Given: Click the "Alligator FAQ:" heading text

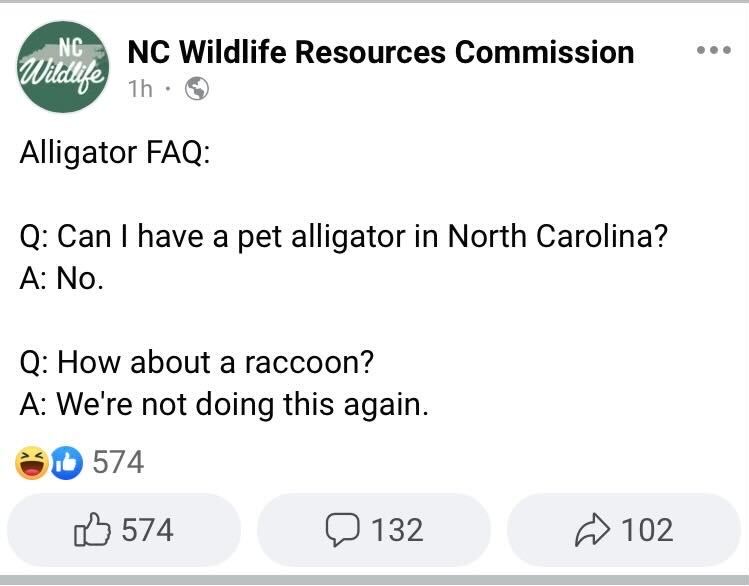Looking at the screenshot, I should [114, 153].
